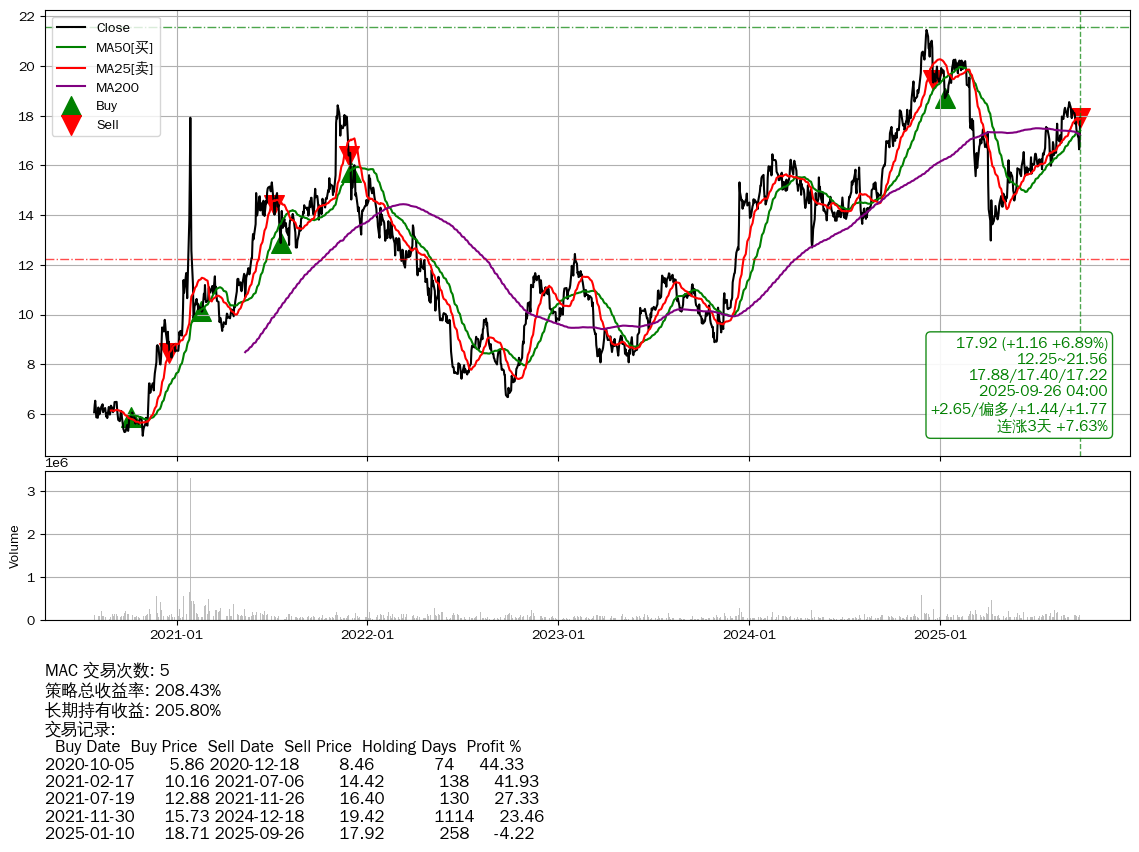Click the tallest volume spike bar

[x=190, y=550]
